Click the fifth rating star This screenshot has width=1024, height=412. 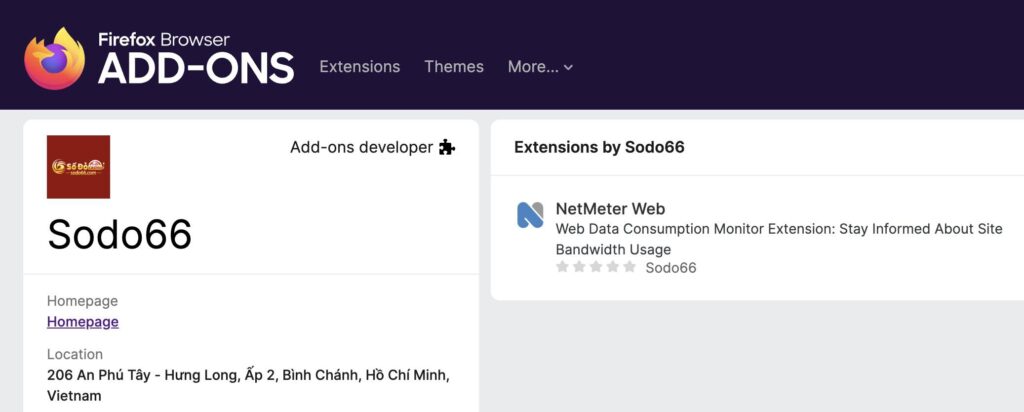[x=629, y=267]
